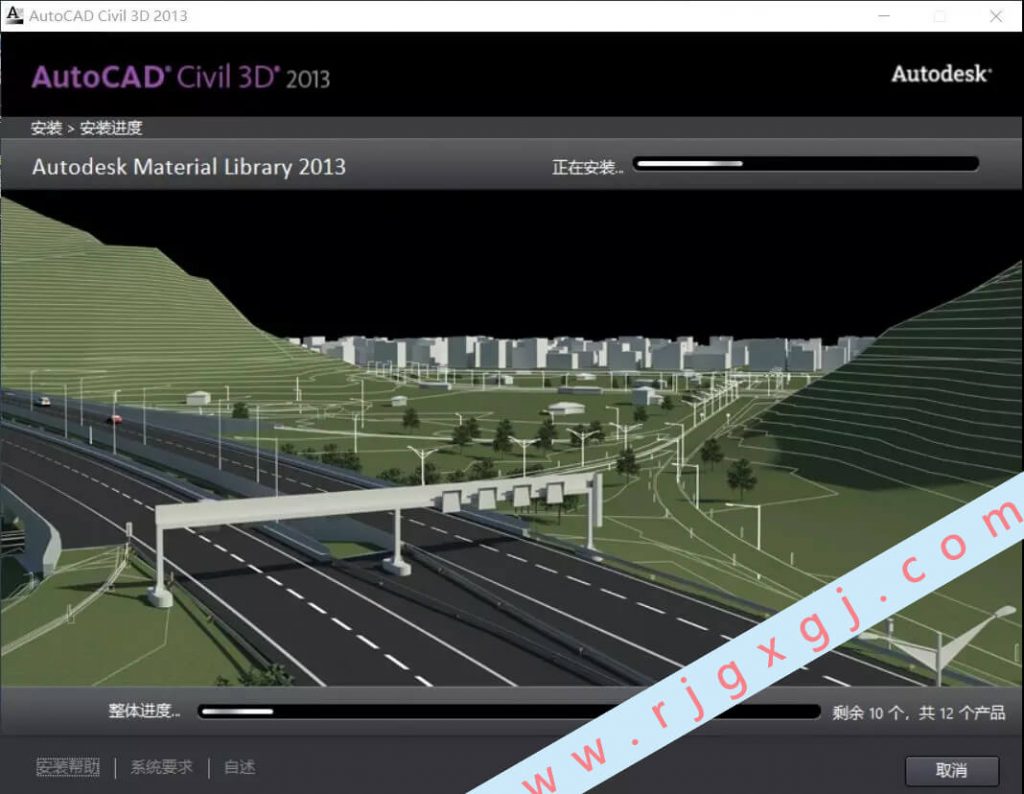Open the installation help (安装帮助) link
This screenshot has height=794, width=1024.
pyautogui.click(x=68, y=767)
